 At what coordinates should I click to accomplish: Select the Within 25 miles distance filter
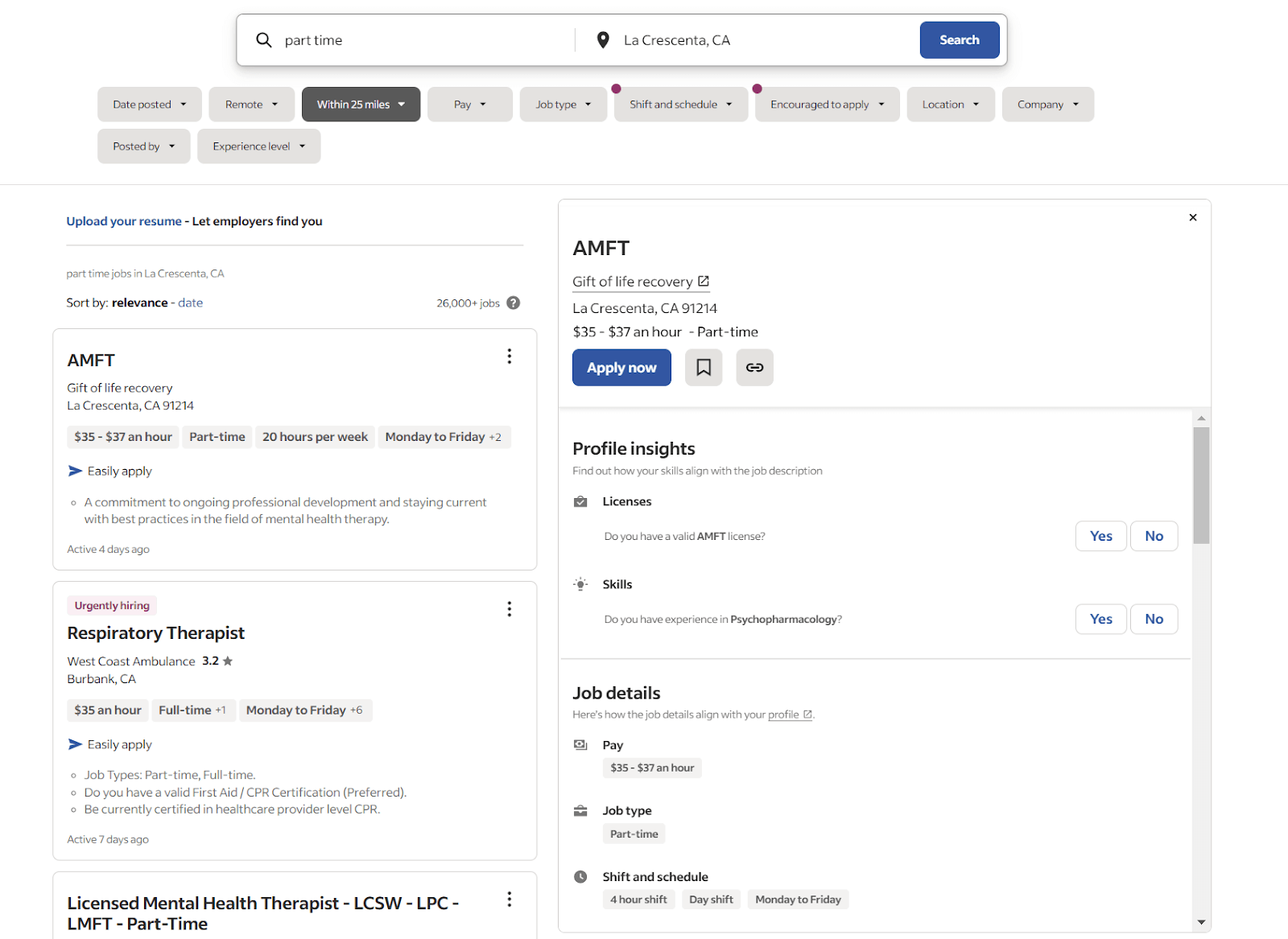coord(360,104)
